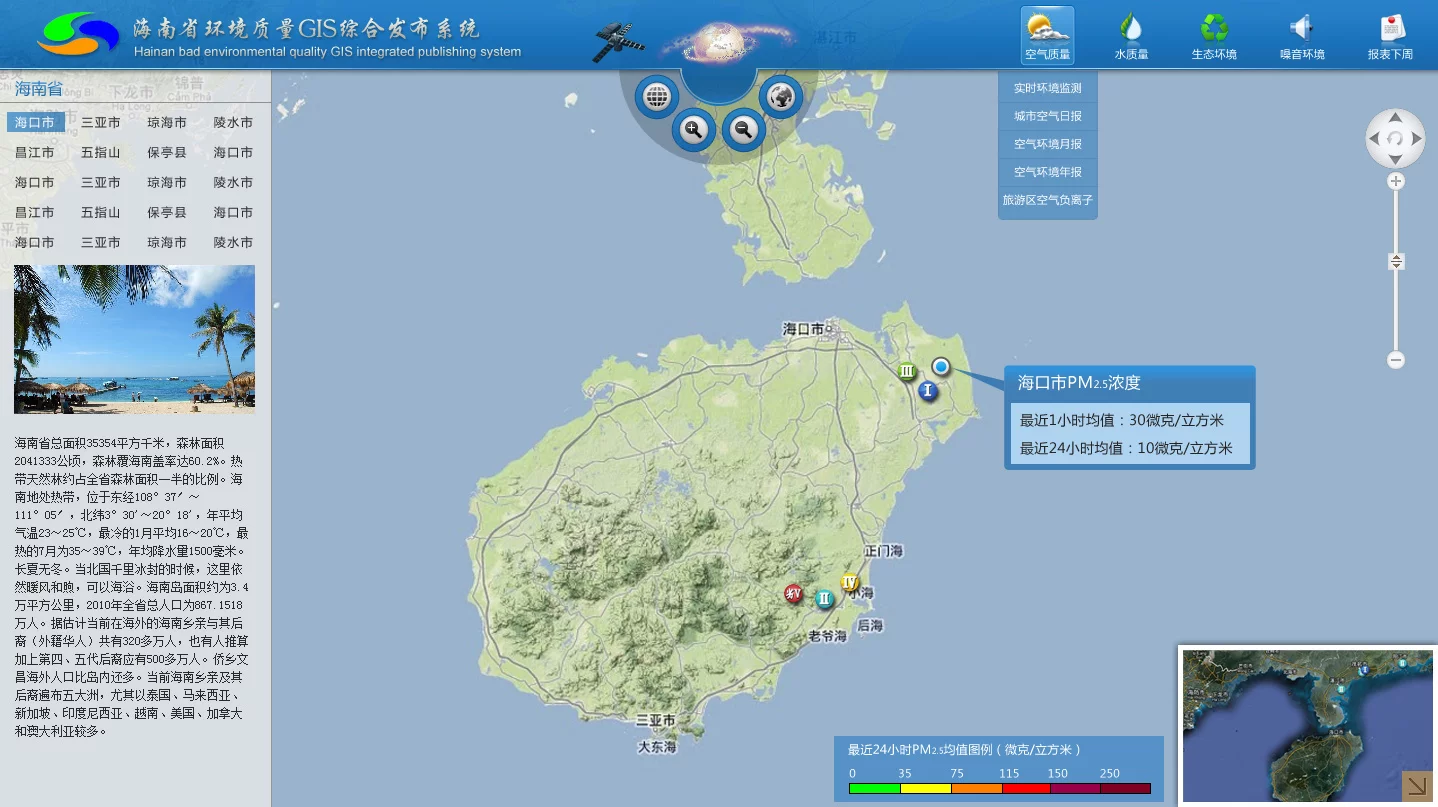
Task: Select the yellow station marker IV
Action: pyautogui.click(x=850, y=582)
